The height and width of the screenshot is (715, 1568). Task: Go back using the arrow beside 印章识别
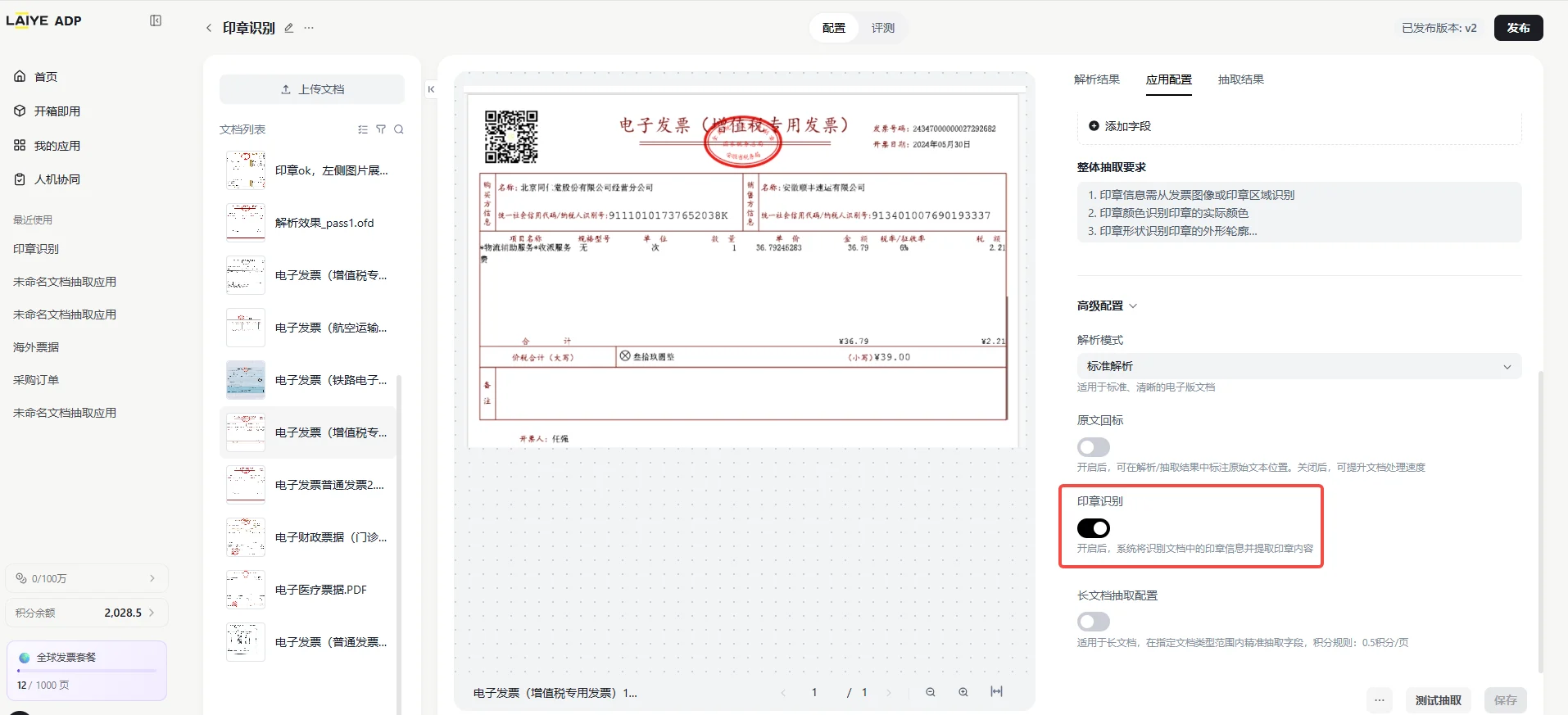coord(209,28)
